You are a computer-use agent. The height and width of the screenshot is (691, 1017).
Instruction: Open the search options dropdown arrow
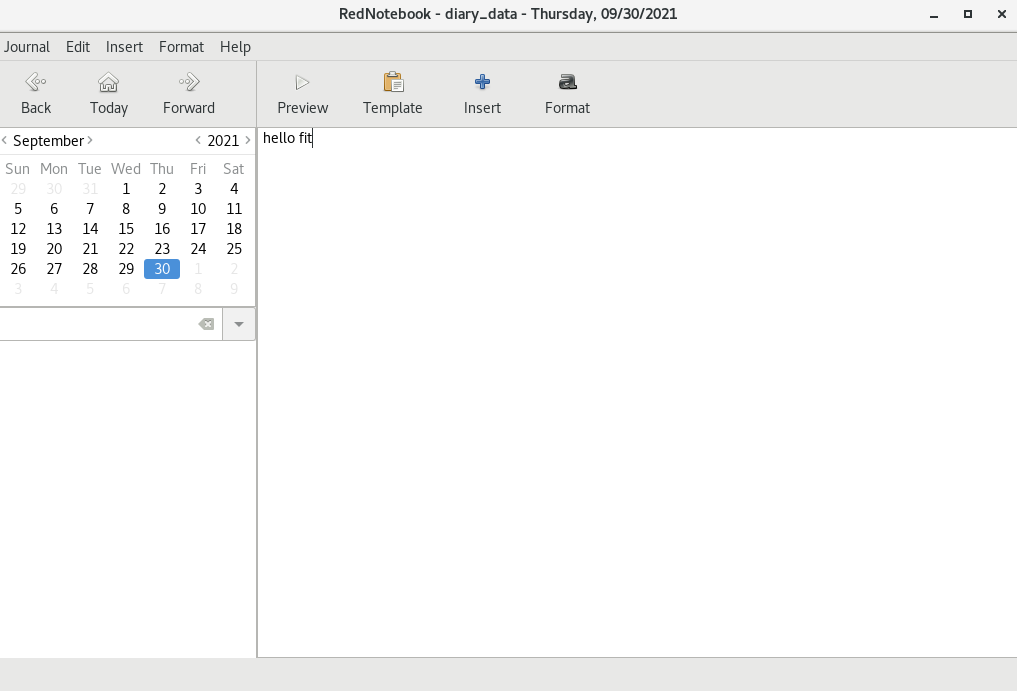point(238,323)
